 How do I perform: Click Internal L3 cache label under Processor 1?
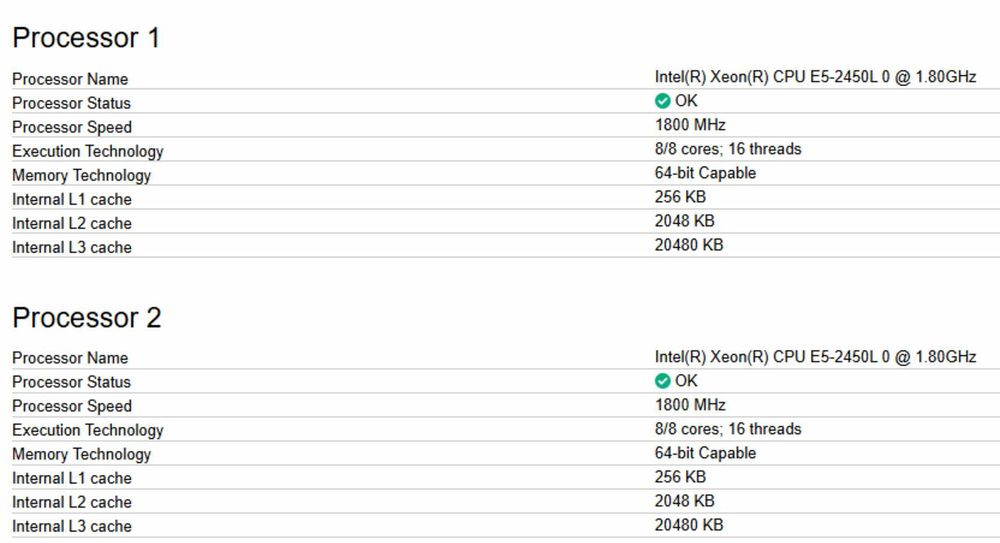(72, 247)
